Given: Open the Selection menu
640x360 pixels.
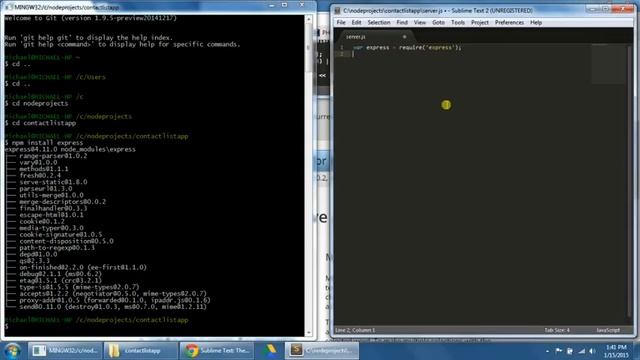Looking at the screenshot, I should tap(379, 23).
